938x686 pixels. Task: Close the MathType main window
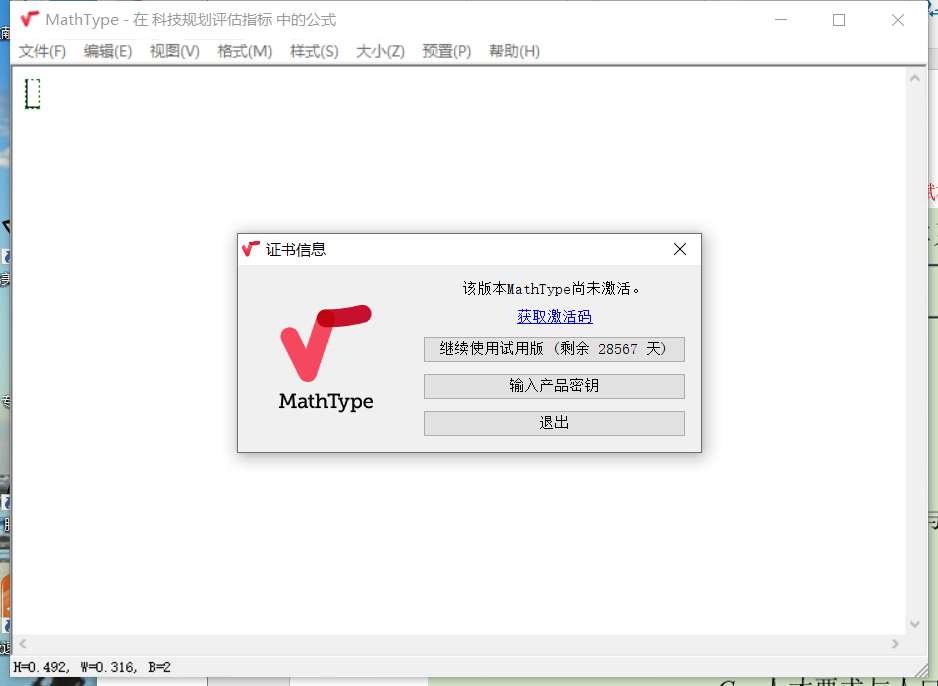898,20
